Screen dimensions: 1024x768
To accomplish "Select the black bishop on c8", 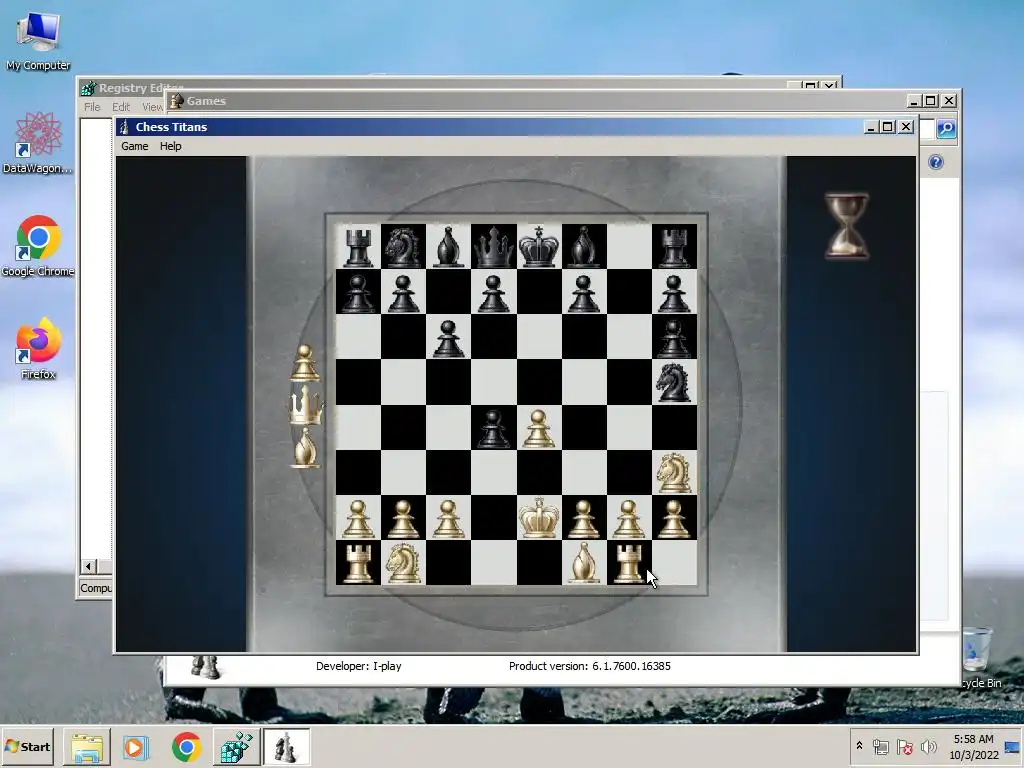I will (x=448, y=246).
